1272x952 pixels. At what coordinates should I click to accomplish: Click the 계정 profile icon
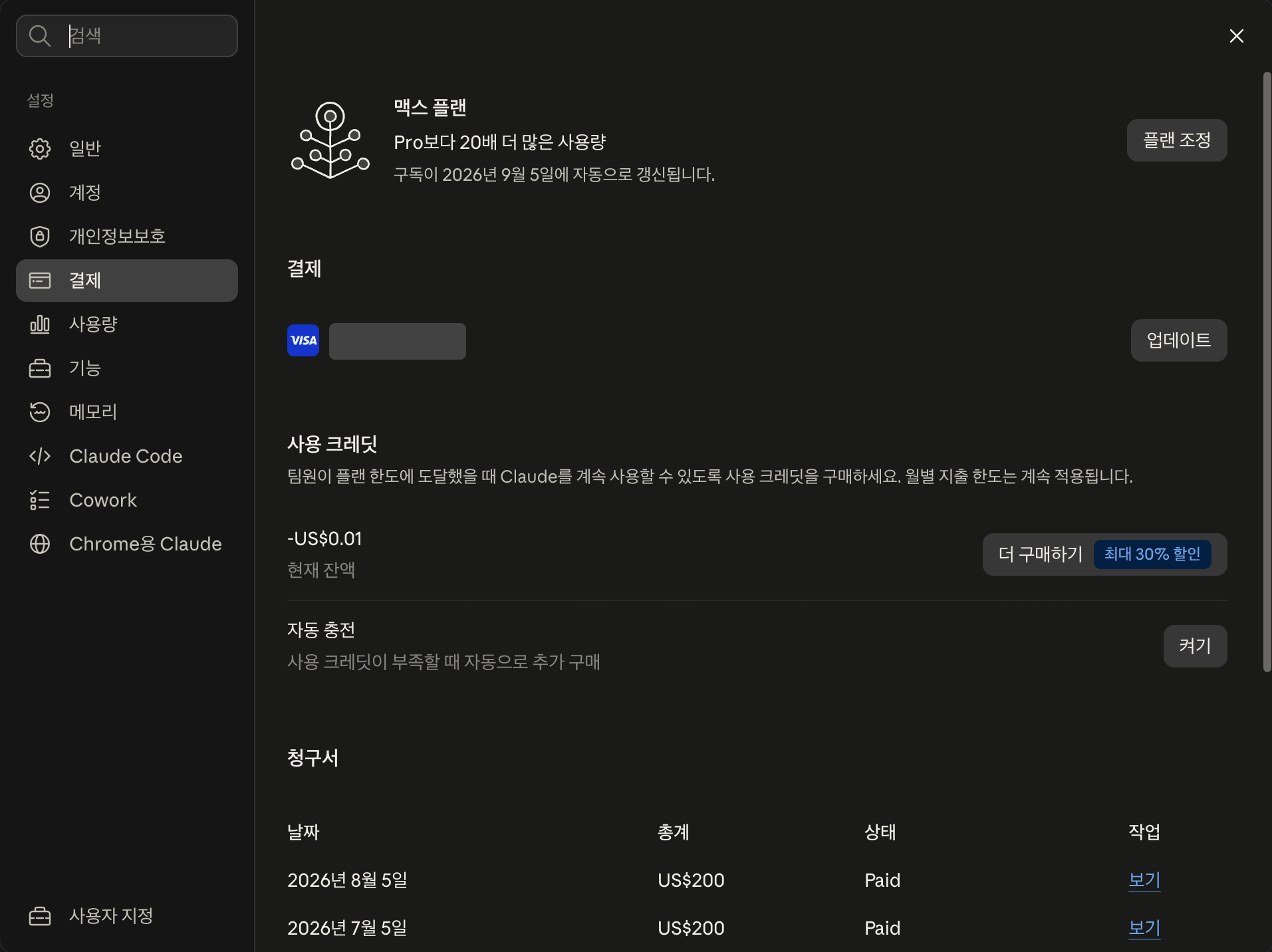point(40,193)
